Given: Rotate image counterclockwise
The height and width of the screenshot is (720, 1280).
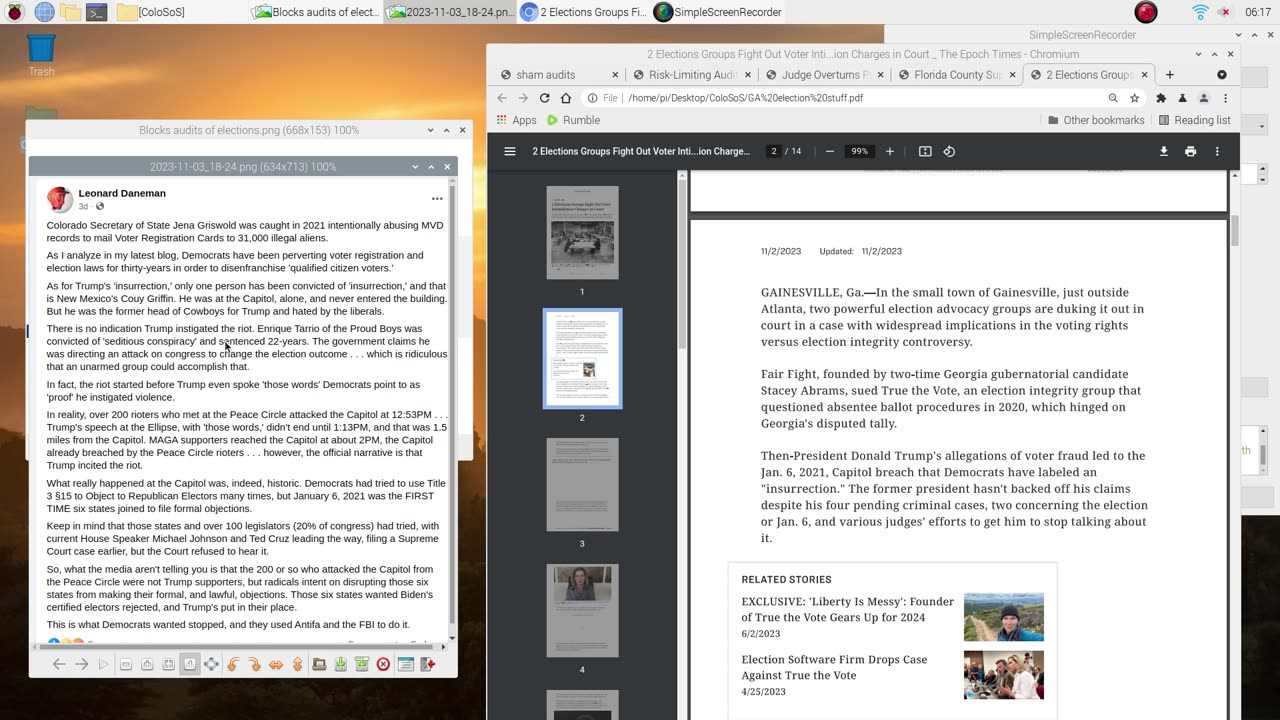Looking at the screenshot, I should [233, 664].
